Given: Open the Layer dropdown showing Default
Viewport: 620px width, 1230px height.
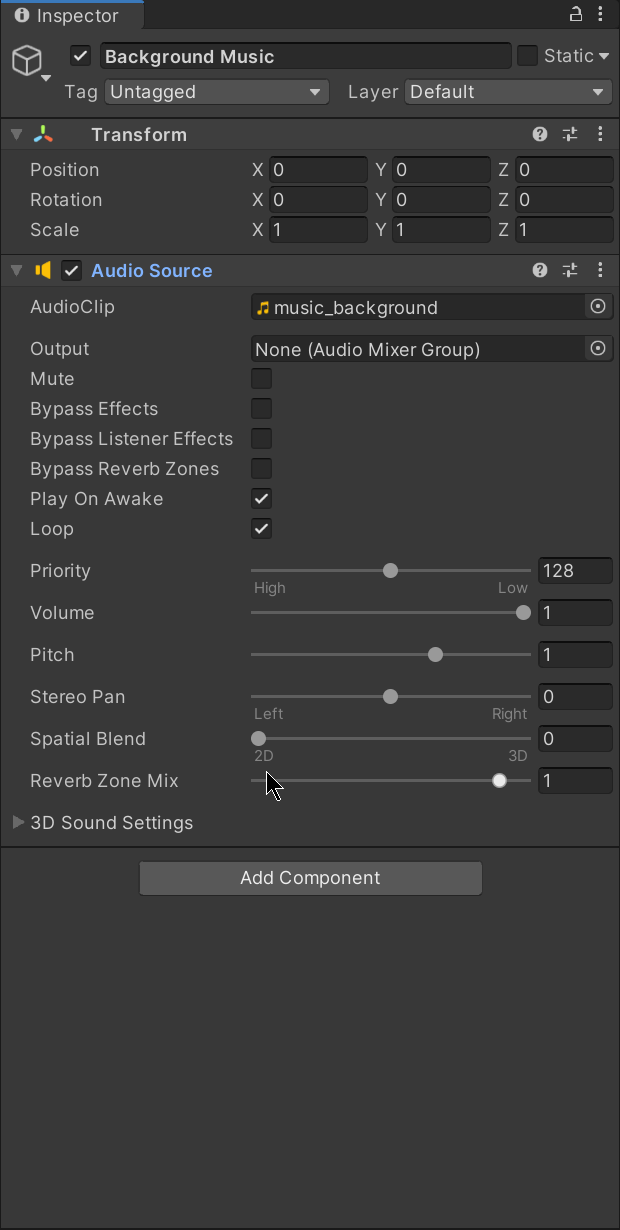Looking at the screenshot, I should tap(508, 92).
